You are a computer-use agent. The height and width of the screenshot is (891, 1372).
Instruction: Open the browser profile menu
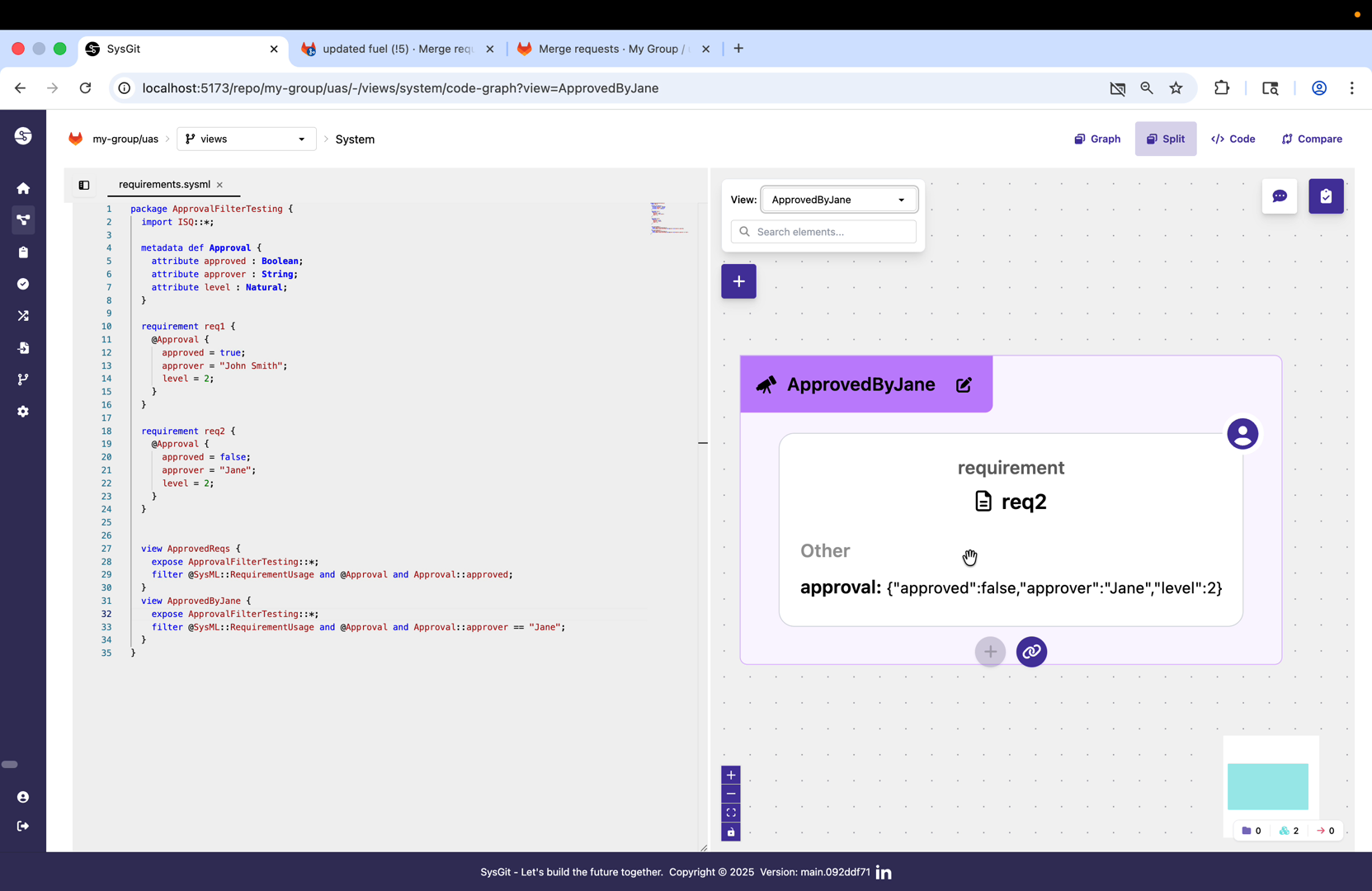pos(1318,88)
